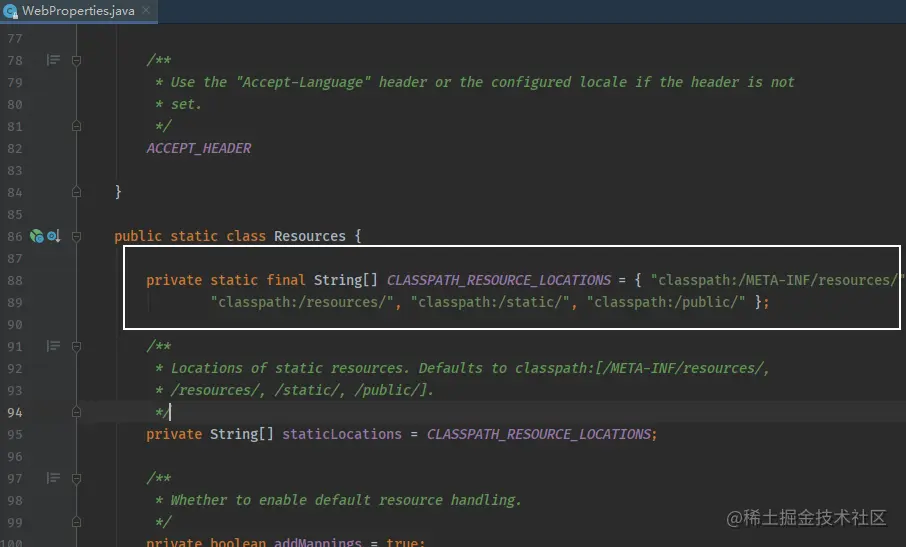
Task: Click the CLASSPATH_RESOURCE_LOCATIONS reference on line 95
Action: tap(539, 434)
